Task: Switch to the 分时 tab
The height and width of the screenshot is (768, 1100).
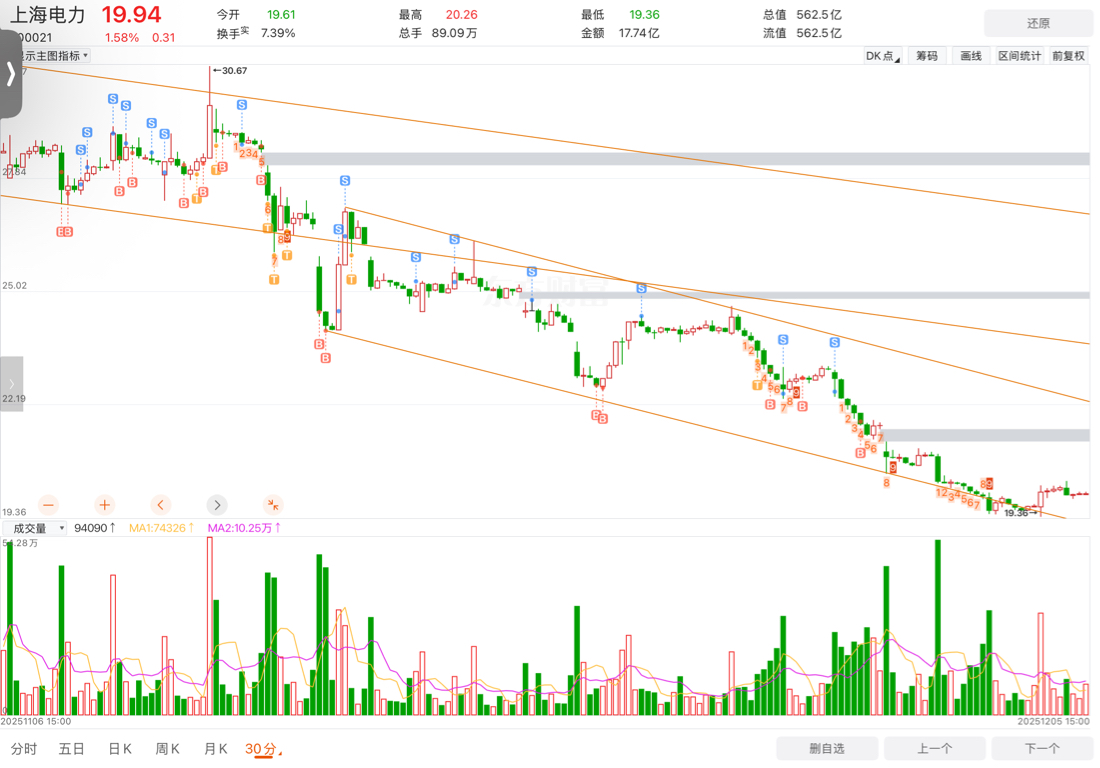Action: pyautogui.click(x=24, y=749)
